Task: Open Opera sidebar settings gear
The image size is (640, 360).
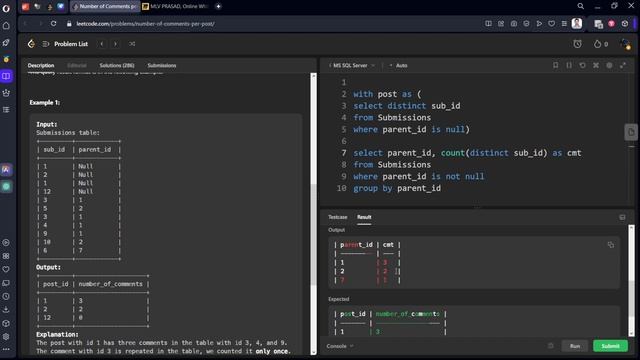Action: [6, 337]
